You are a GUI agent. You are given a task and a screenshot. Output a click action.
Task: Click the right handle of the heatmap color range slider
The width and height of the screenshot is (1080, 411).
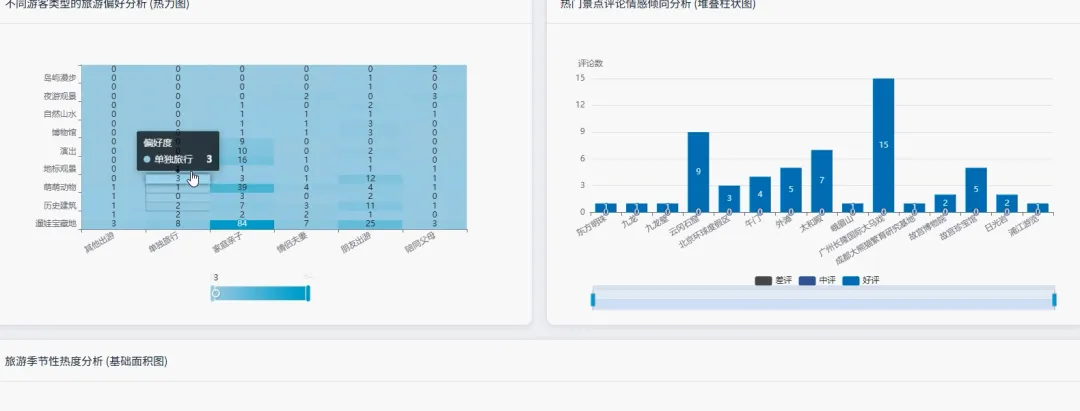click(x=308, y=293)
